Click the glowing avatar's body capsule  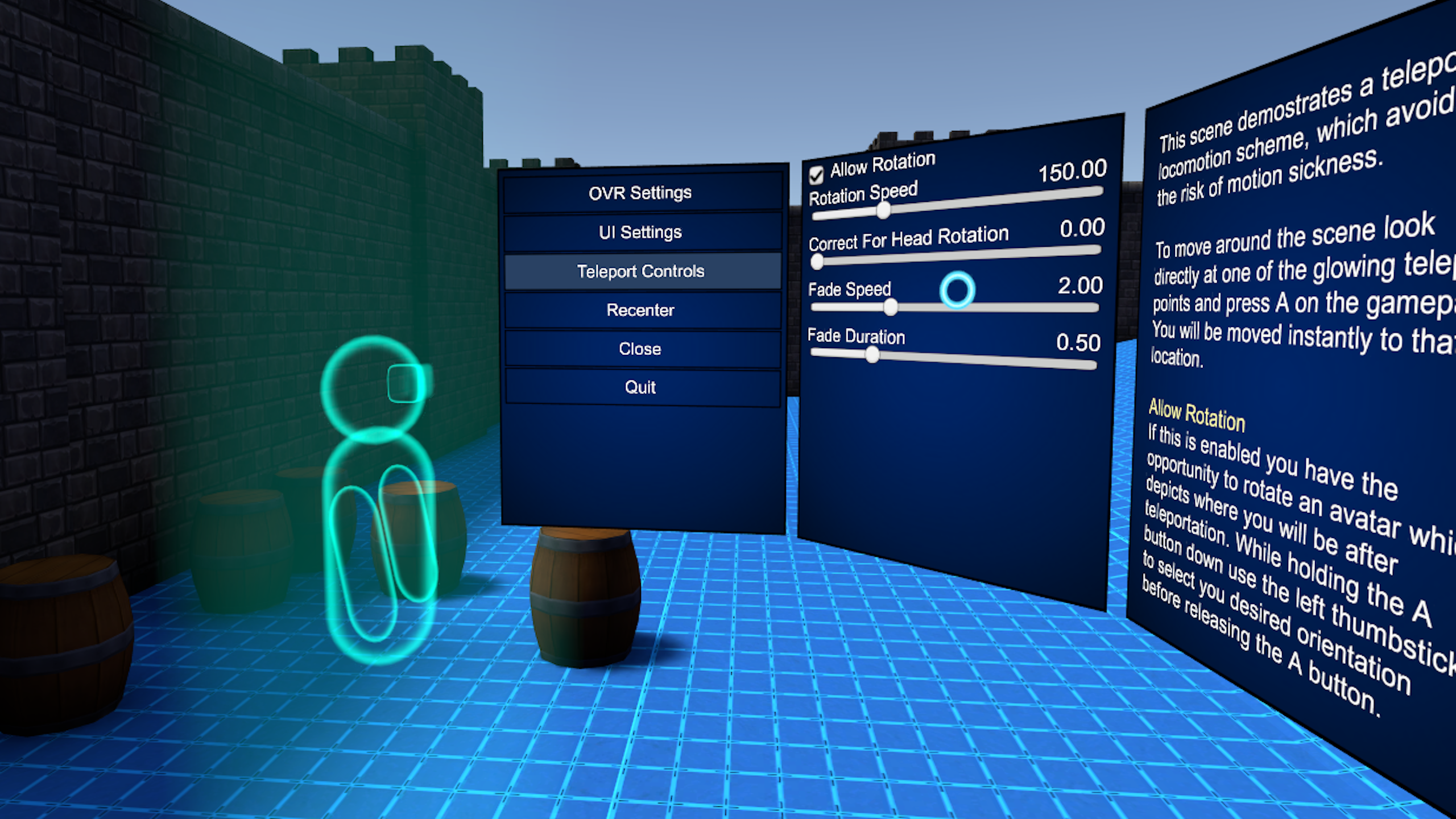[x=378, y=549]
